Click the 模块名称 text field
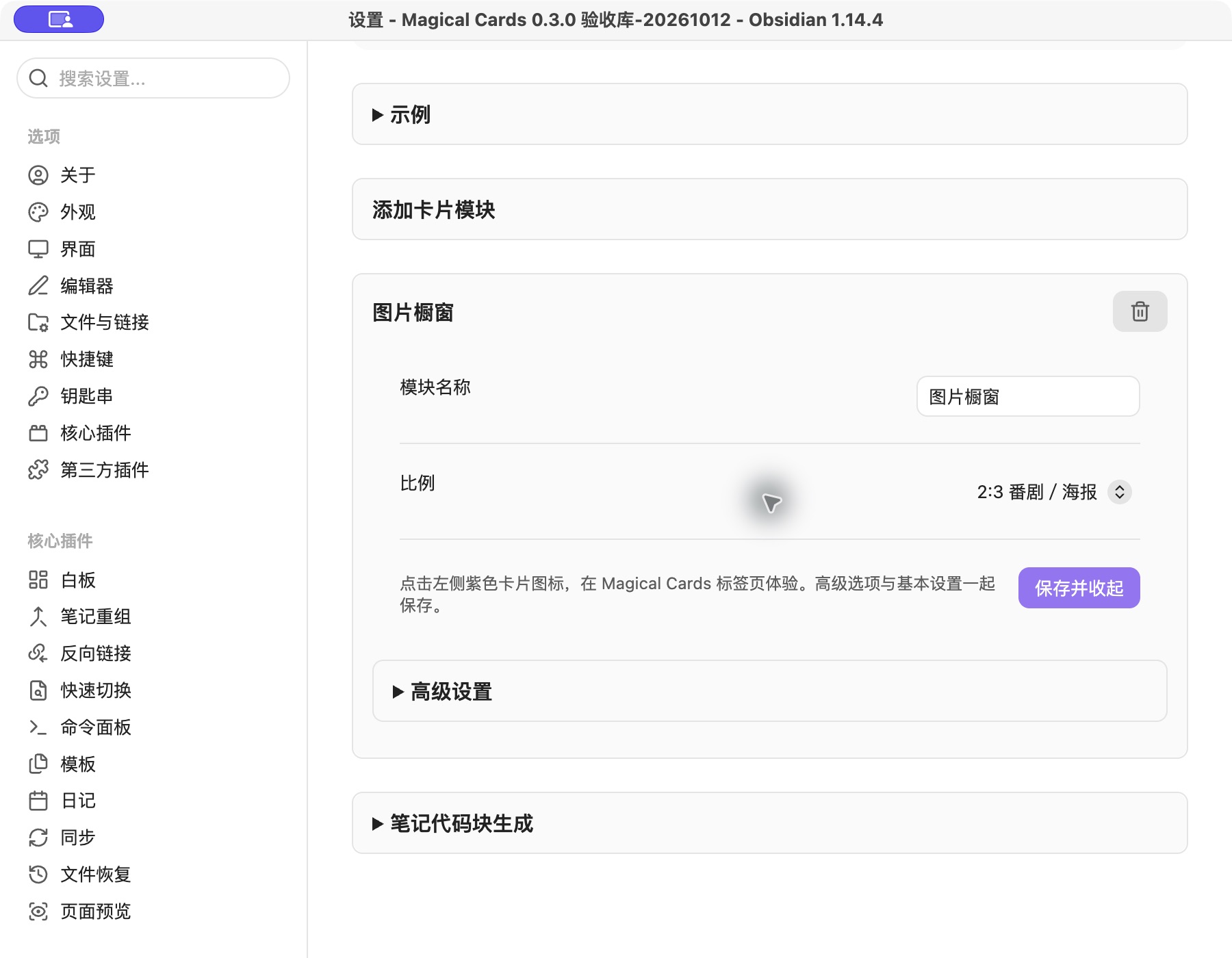1232x958 pixels. coord(1028,396)
